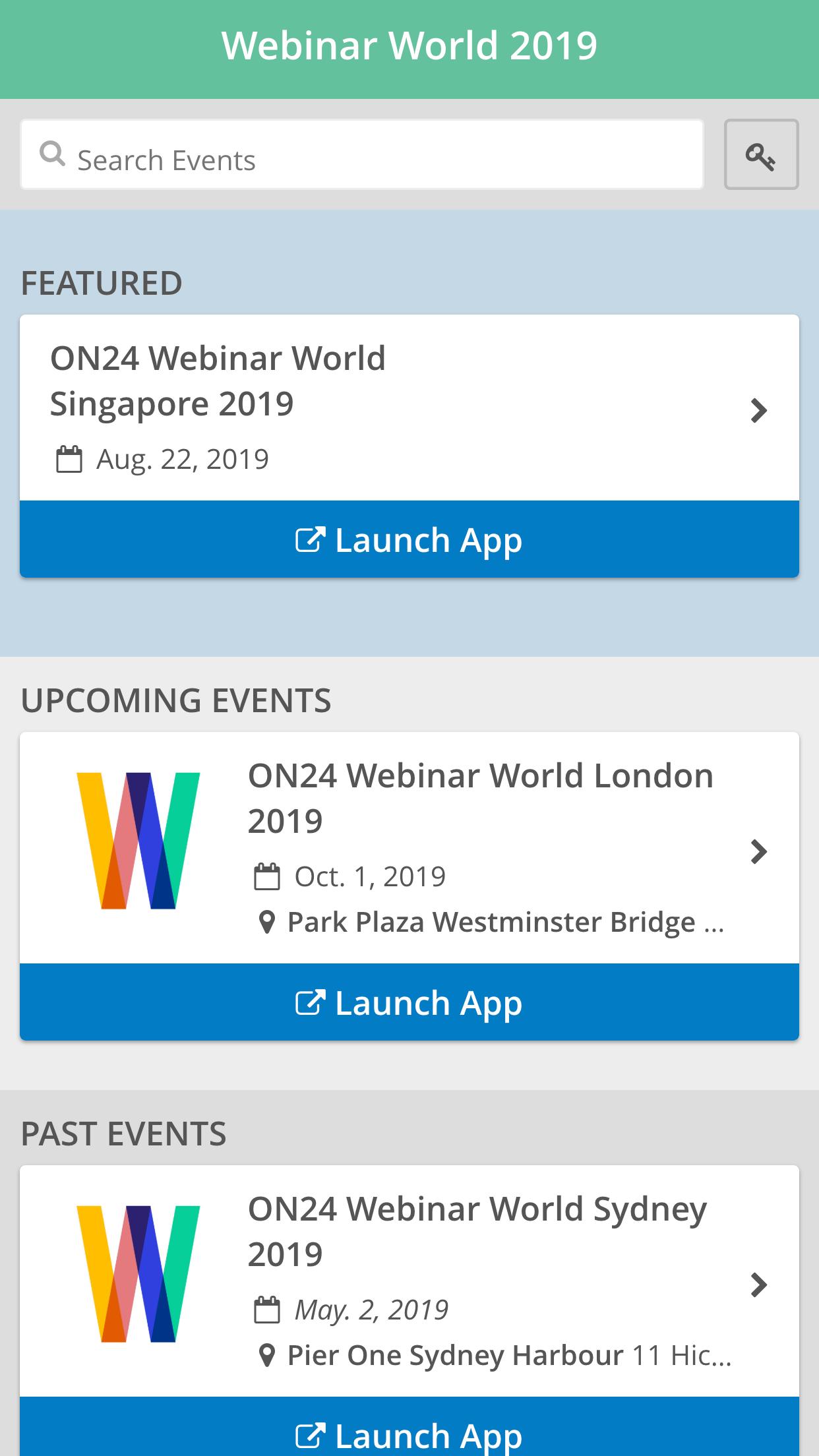Open ON24 Webinar World London 2019 title

pyautogui.click(x=481, y=799)
